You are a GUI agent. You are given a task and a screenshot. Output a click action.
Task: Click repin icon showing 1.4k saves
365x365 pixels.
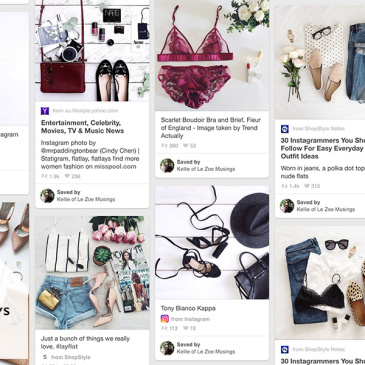click(x=284, y=186)
